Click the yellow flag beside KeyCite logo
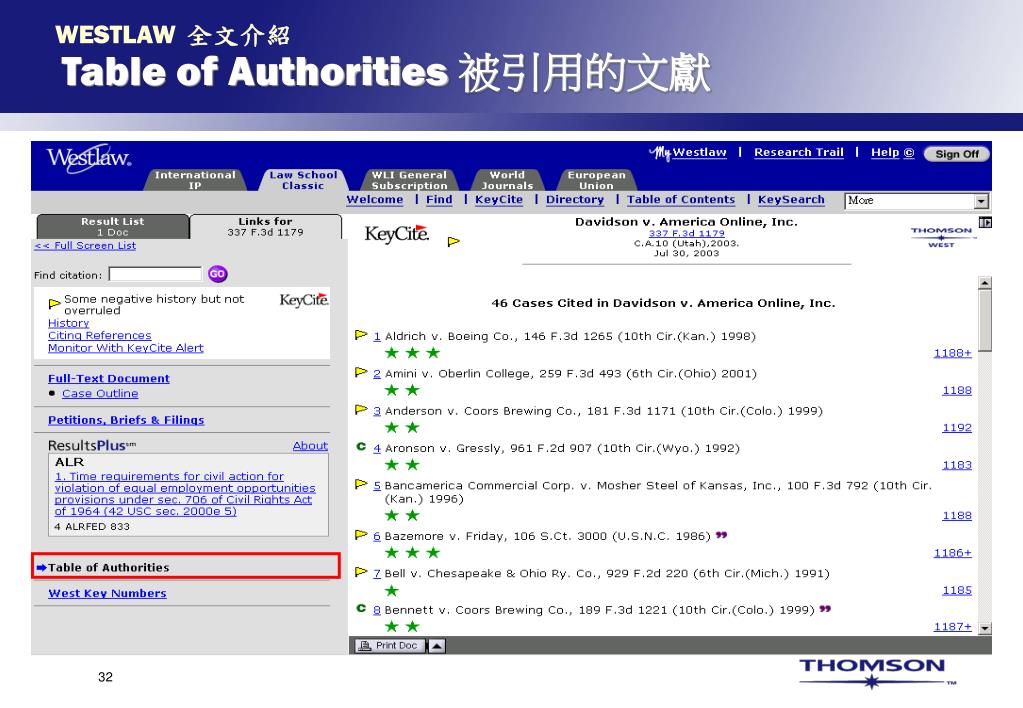 (x=454, y=241)
